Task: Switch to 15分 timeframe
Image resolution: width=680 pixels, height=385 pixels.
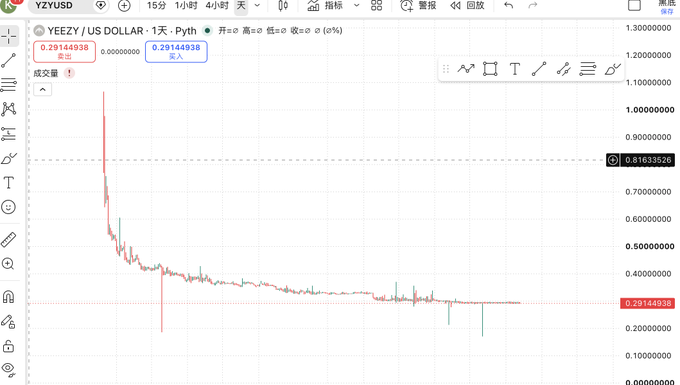Action: (x=157, y=6)
